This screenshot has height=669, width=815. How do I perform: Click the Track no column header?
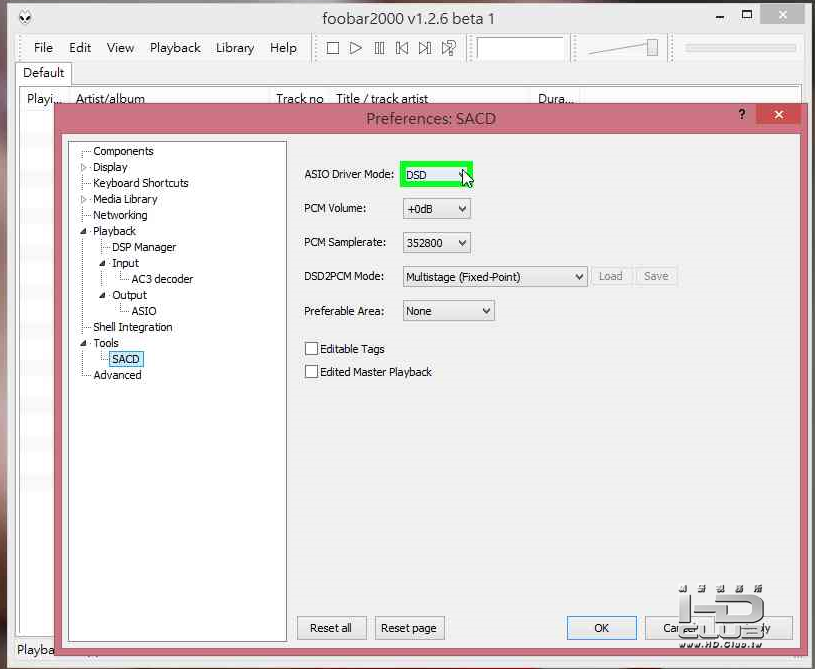[x=301, y=98]
